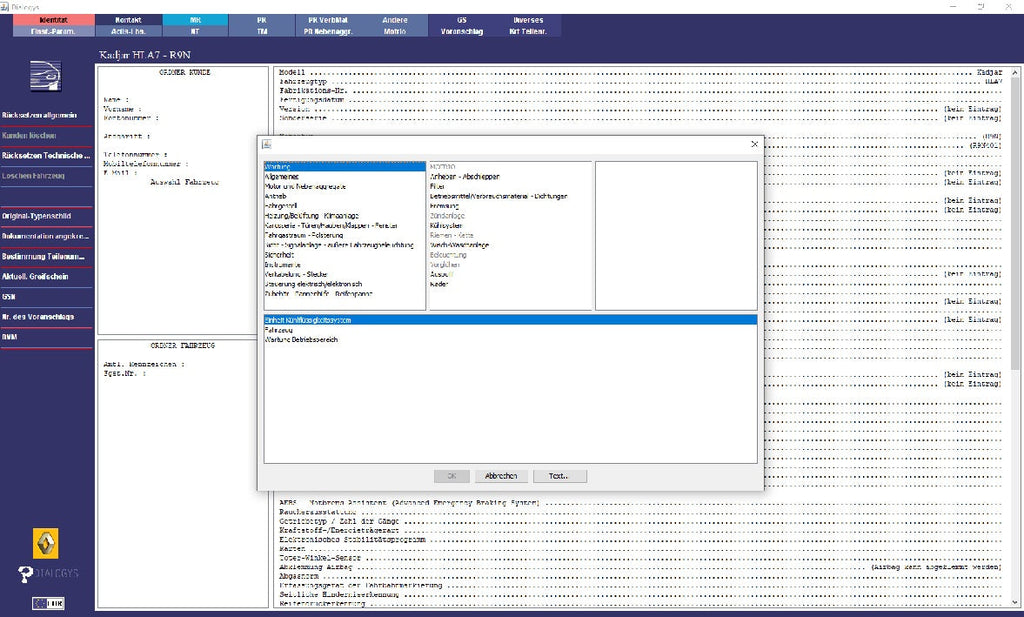Viewport: 1024px width, 617px height.
Task: Open the Diverses tab
Action: [x=528, y=20]
